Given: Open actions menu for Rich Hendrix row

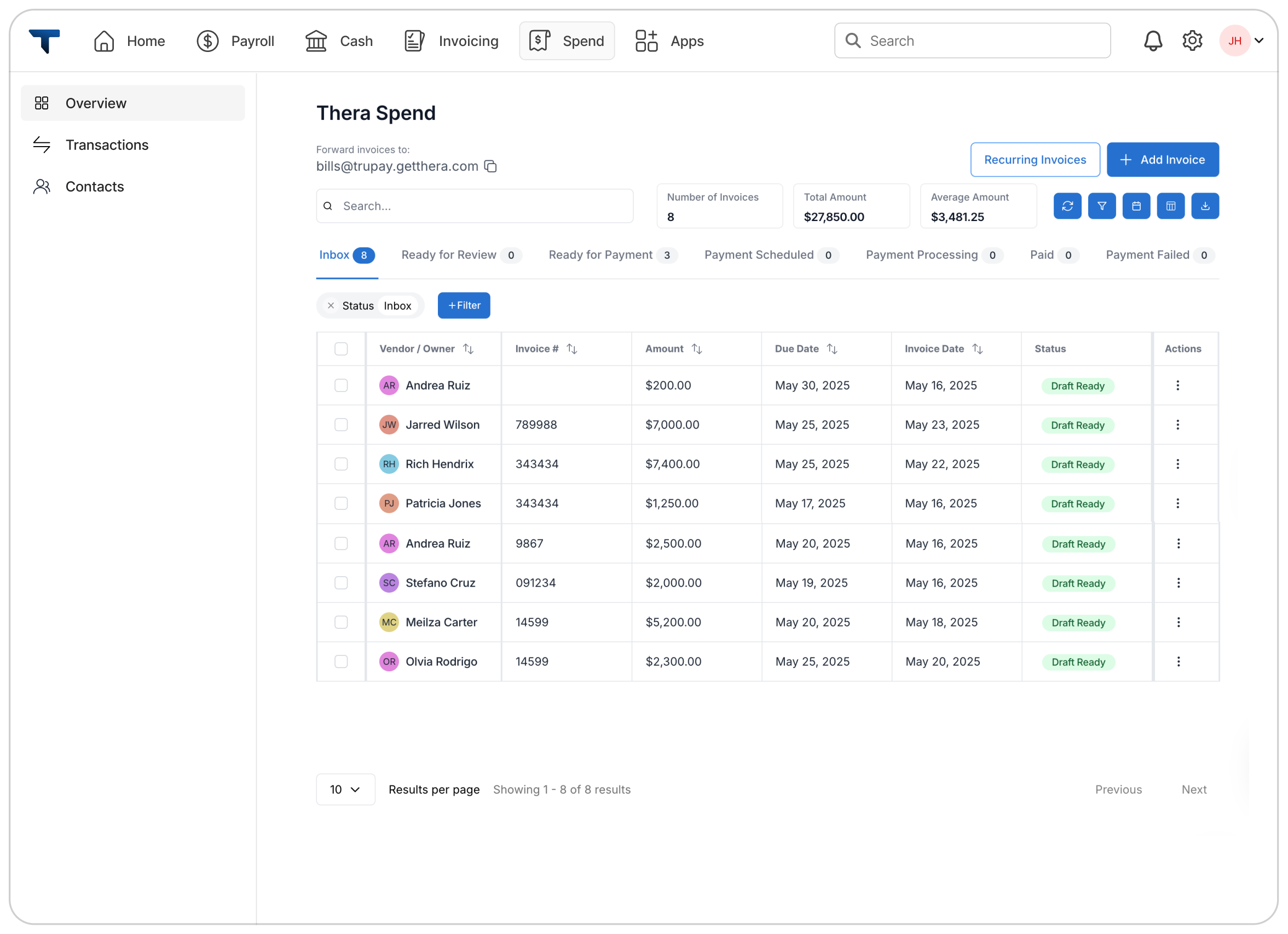Looking at the screenshot, I should coord(1178,464).
